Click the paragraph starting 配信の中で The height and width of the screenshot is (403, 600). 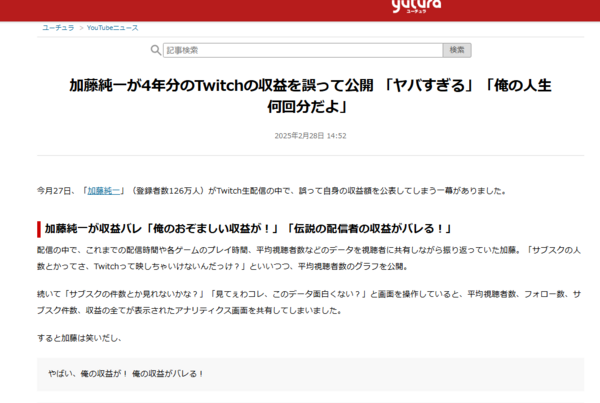[x=310, y=258]
